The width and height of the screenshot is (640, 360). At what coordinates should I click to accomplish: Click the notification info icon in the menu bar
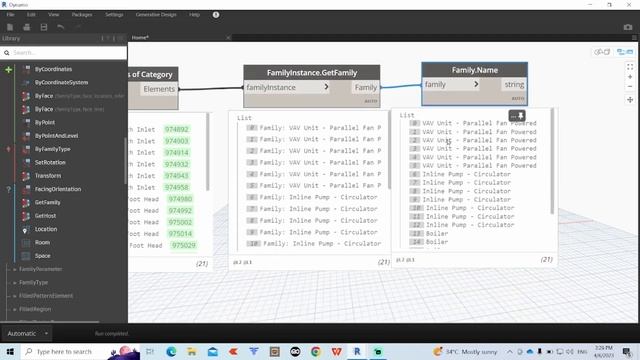(216, 15)
